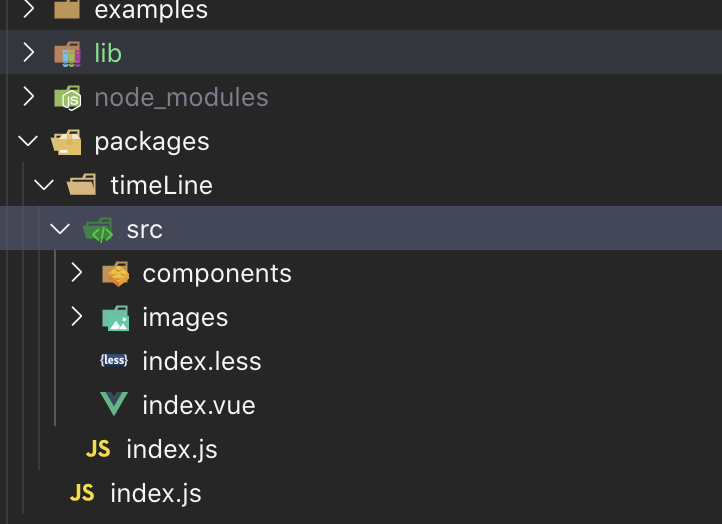The height and width of the screenshot is (524, 722).
Task: Click the lib folder icon
Action: click(x=67, y=53)
